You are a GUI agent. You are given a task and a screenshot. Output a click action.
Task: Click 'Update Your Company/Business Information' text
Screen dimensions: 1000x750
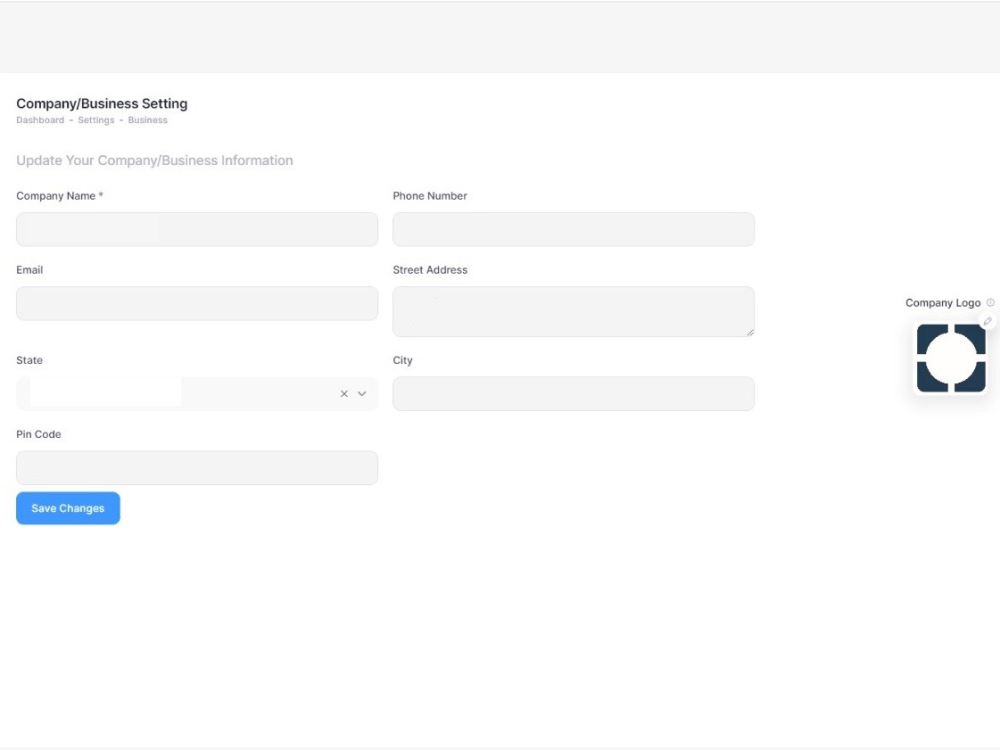click(x=154, y=160)
